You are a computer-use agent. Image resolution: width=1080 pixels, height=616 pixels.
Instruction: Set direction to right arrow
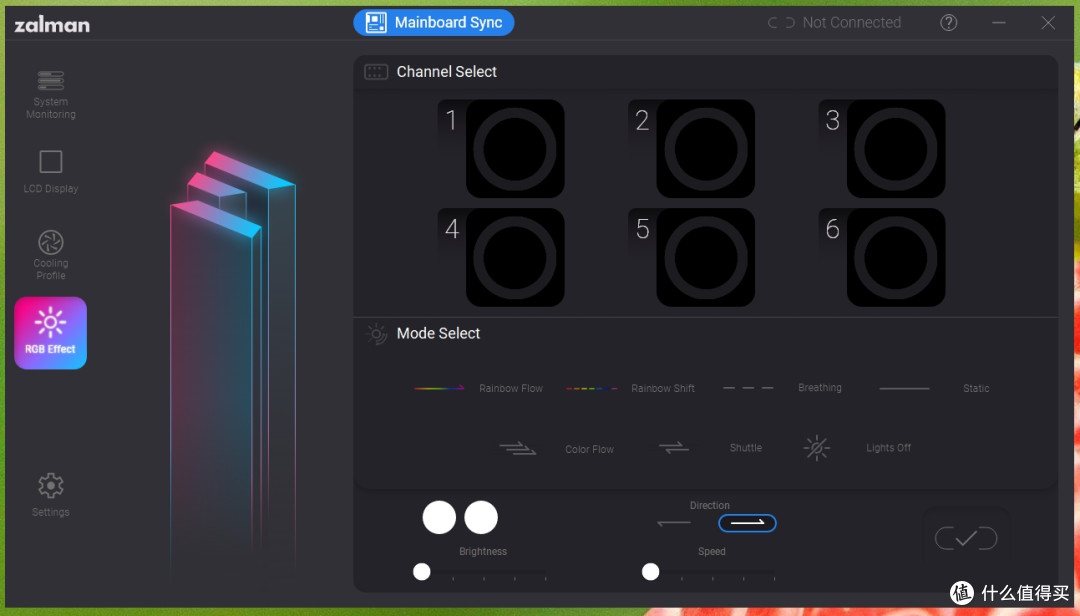click(747, 523)
